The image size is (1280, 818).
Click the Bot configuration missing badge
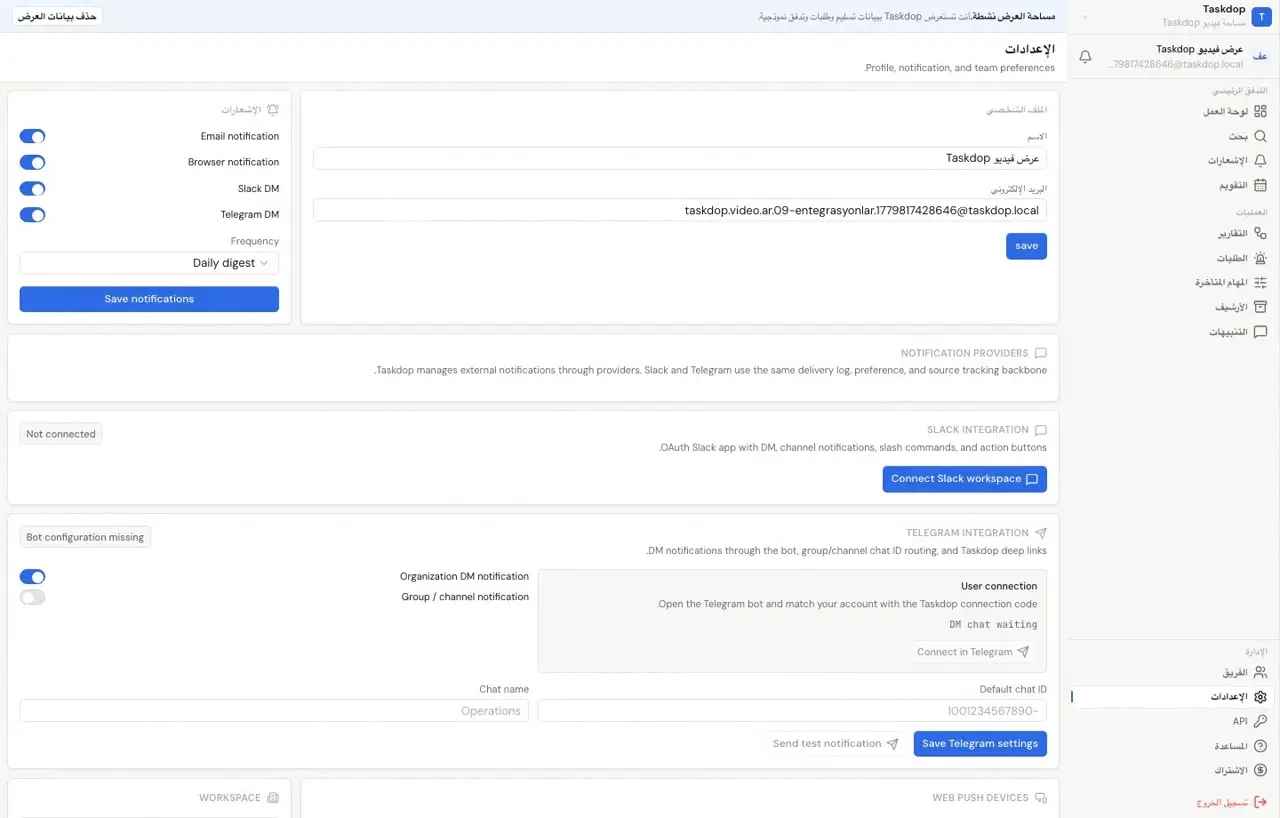pos(85,537)
